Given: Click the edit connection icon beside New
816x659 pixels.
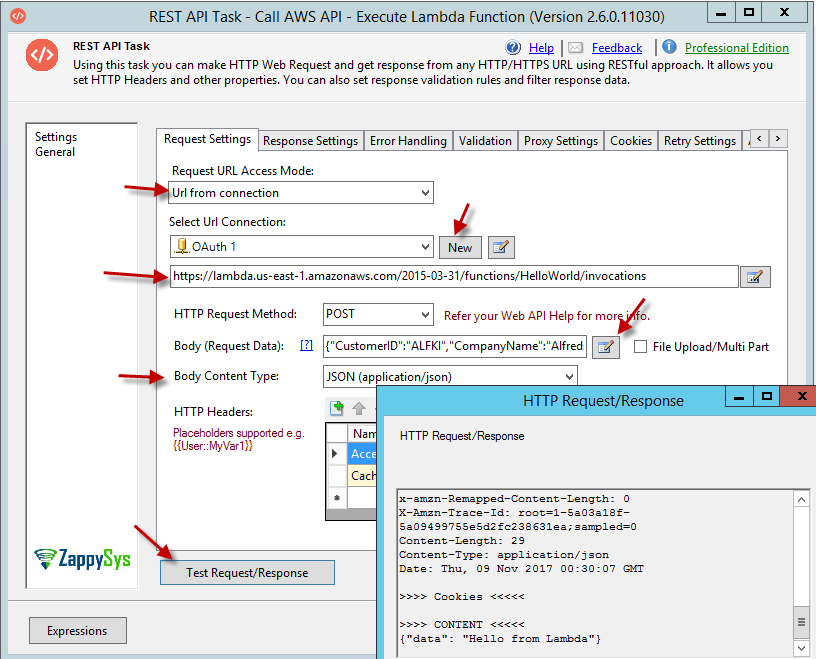Looking at the screenshot, I should [501, 247].
